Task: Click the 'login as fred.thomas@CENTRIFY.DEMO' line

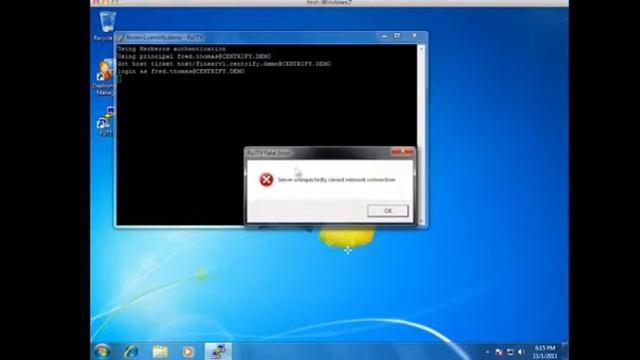Action: point(181,71)
